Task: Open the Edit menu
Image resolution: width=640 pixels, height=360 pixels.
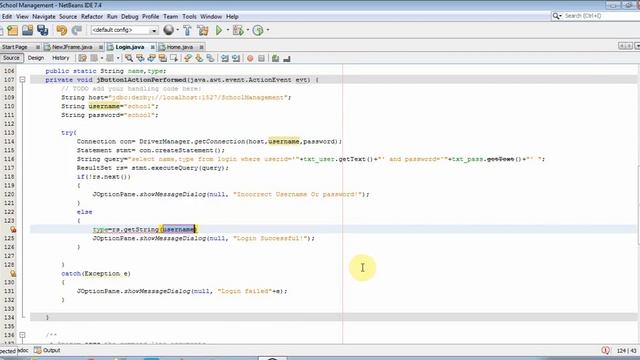Action: [7, 17]
